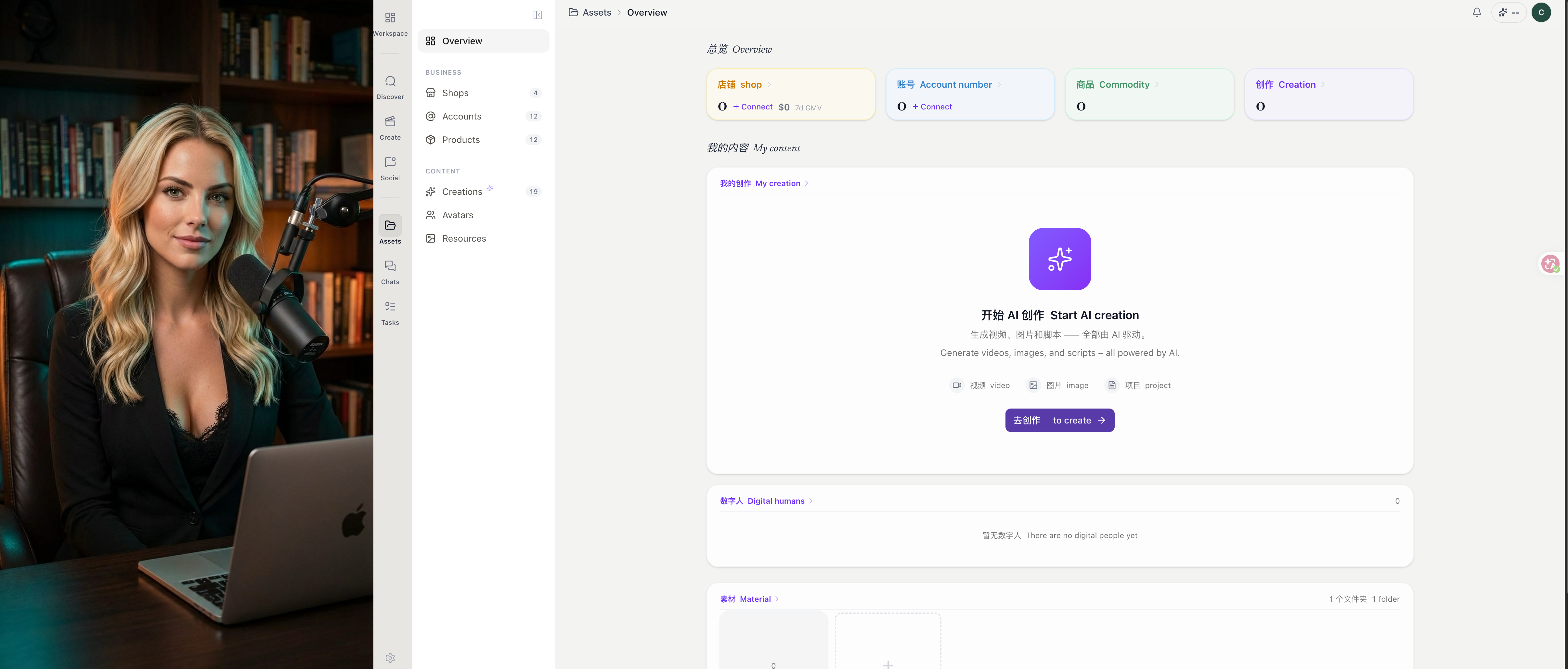Open the Tasks sidebar icon
The height and width of the screenshot is (669, 1568).
390,307
